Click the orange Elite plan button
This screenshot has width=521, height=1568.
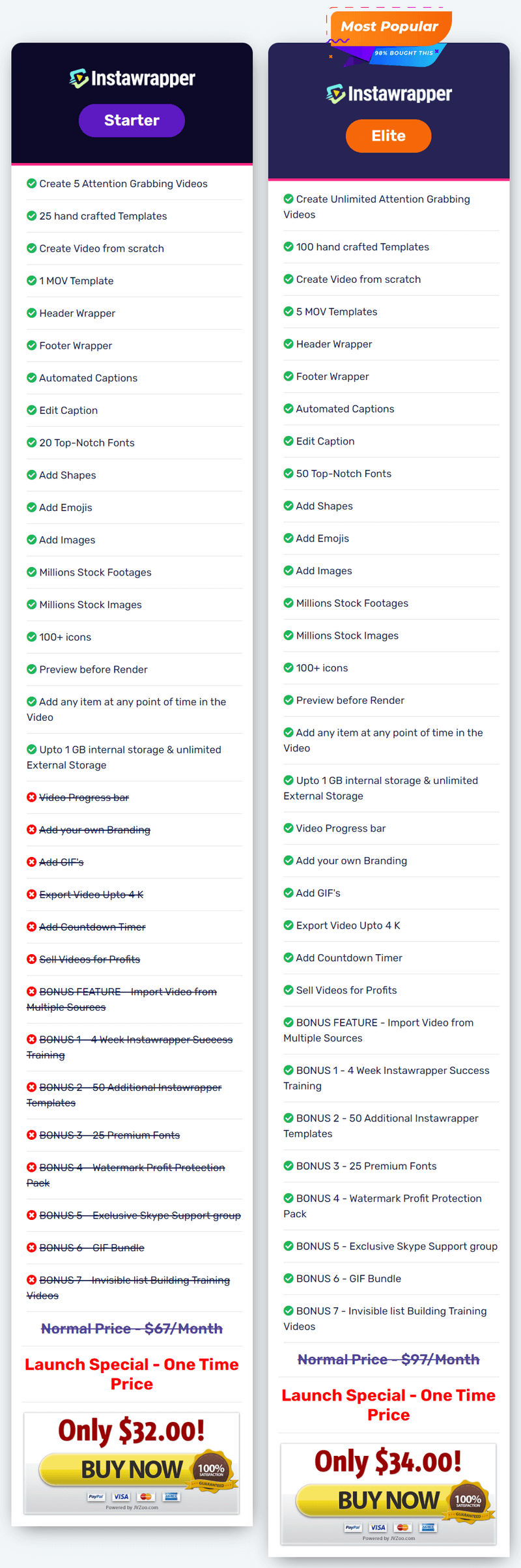(x=388, y=136)
